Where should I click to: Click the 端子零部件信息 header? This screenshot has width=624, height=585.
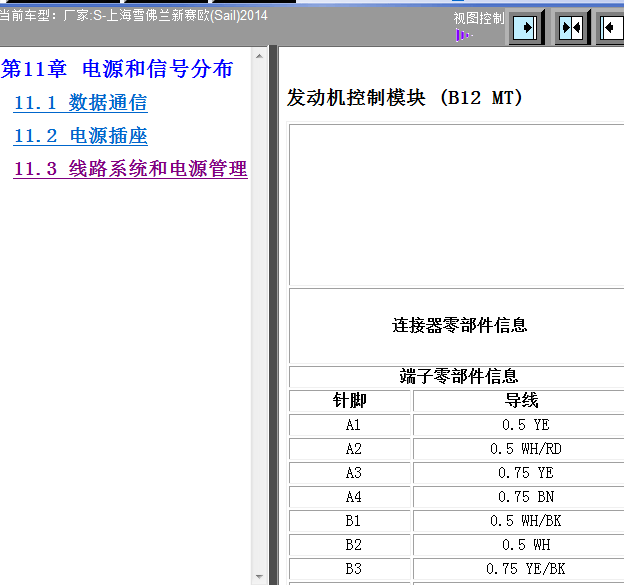pos(457,376)
